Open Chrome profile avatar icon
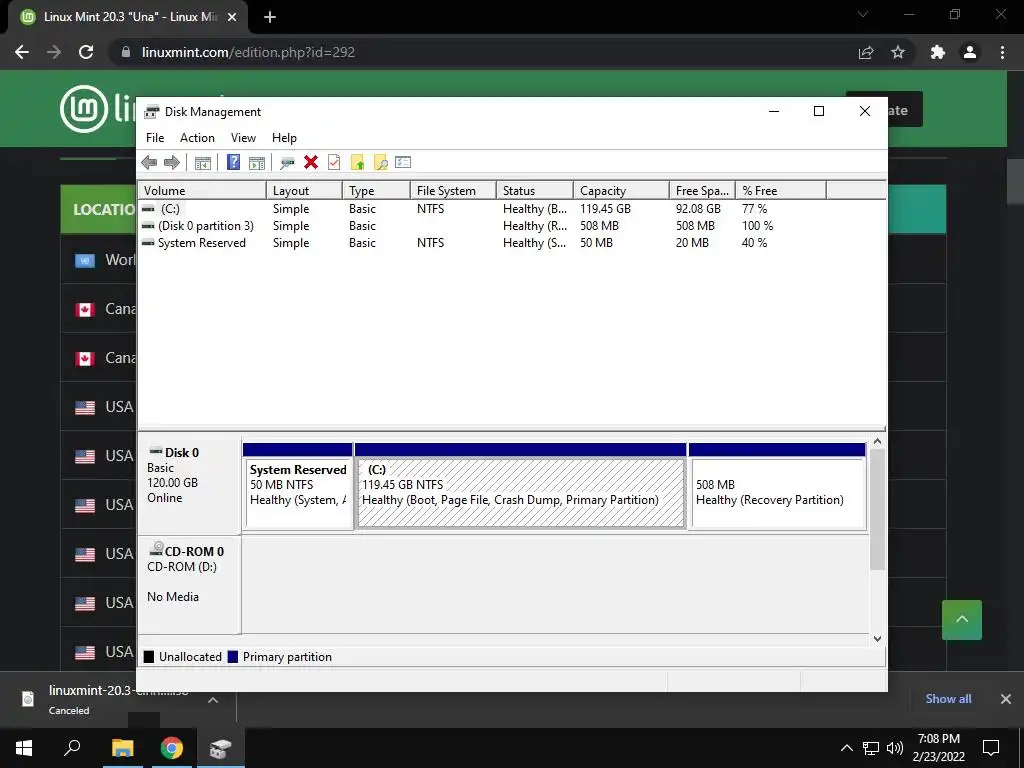Image resolution: width=1024 pixels, height=768 pixels. [970, 52]
